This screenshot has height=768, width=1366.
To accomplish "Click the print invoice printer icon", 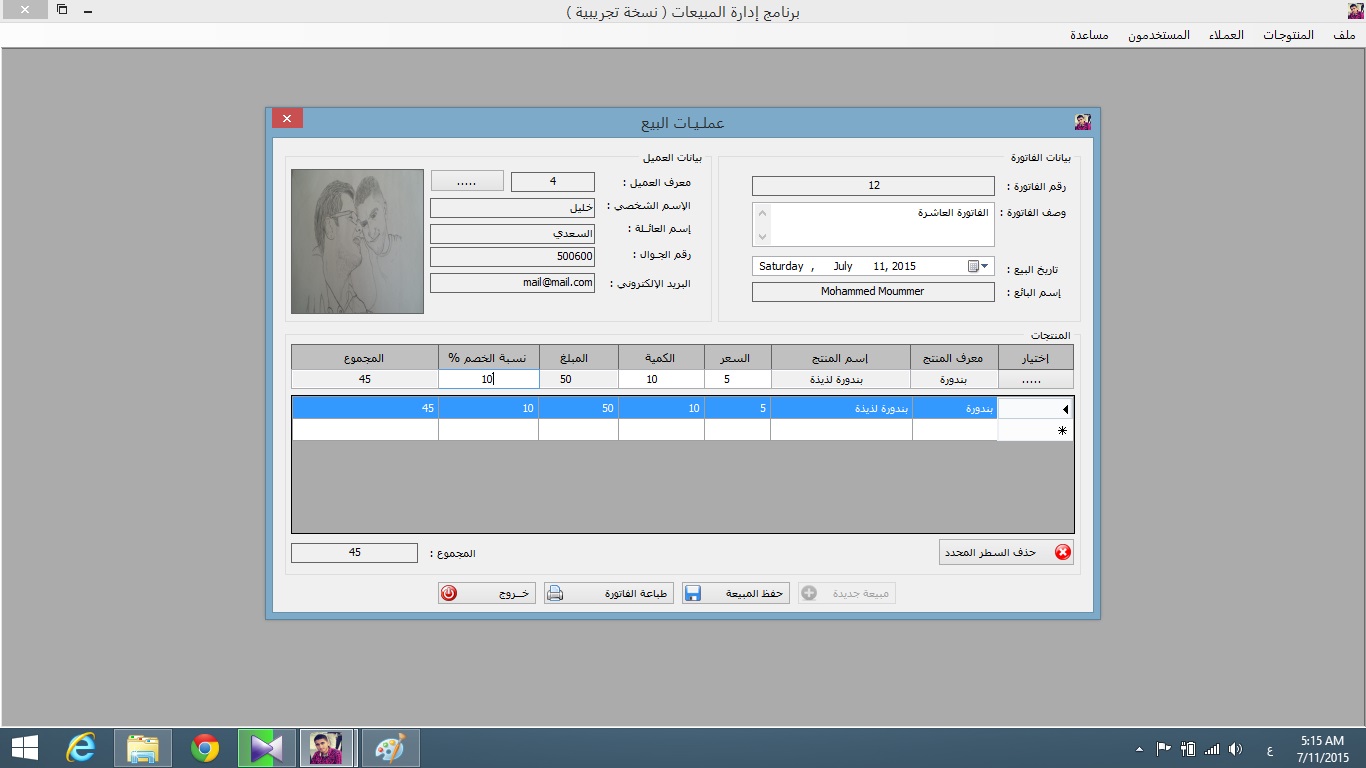I will (x=555, y=593).
